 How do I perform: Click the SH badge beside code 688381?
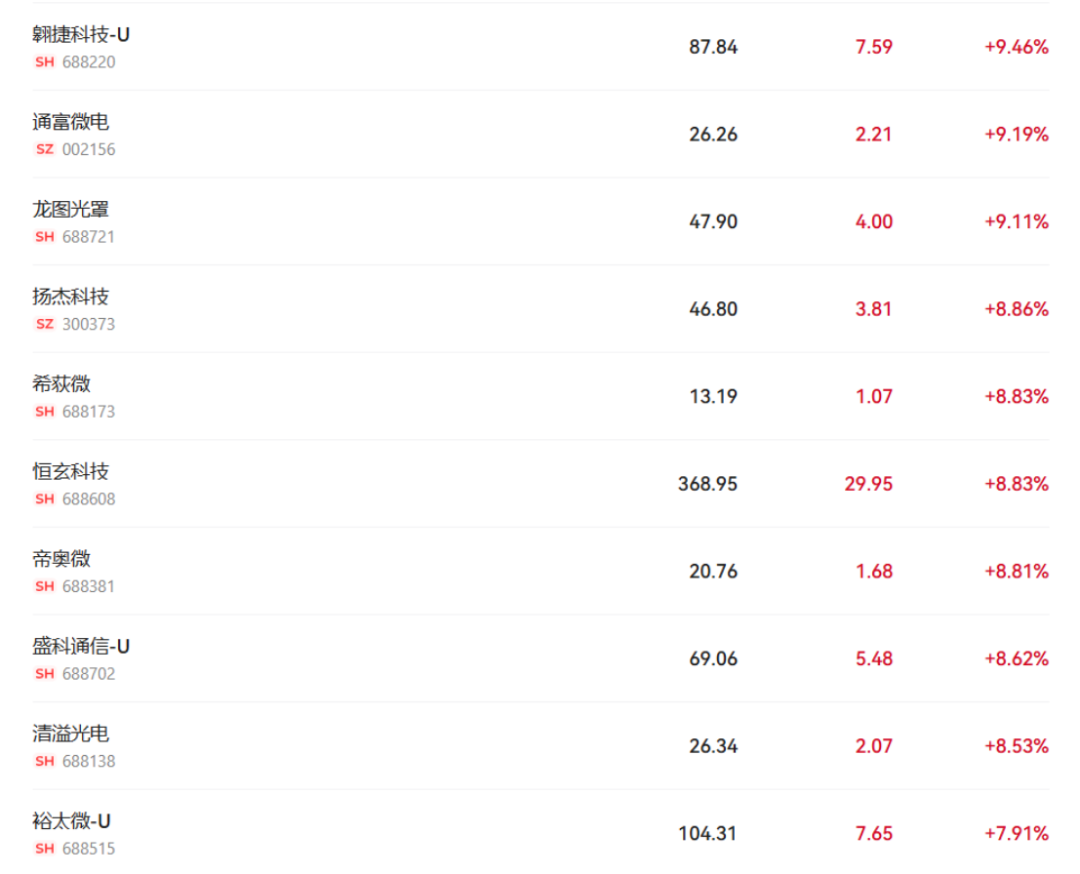44,586
